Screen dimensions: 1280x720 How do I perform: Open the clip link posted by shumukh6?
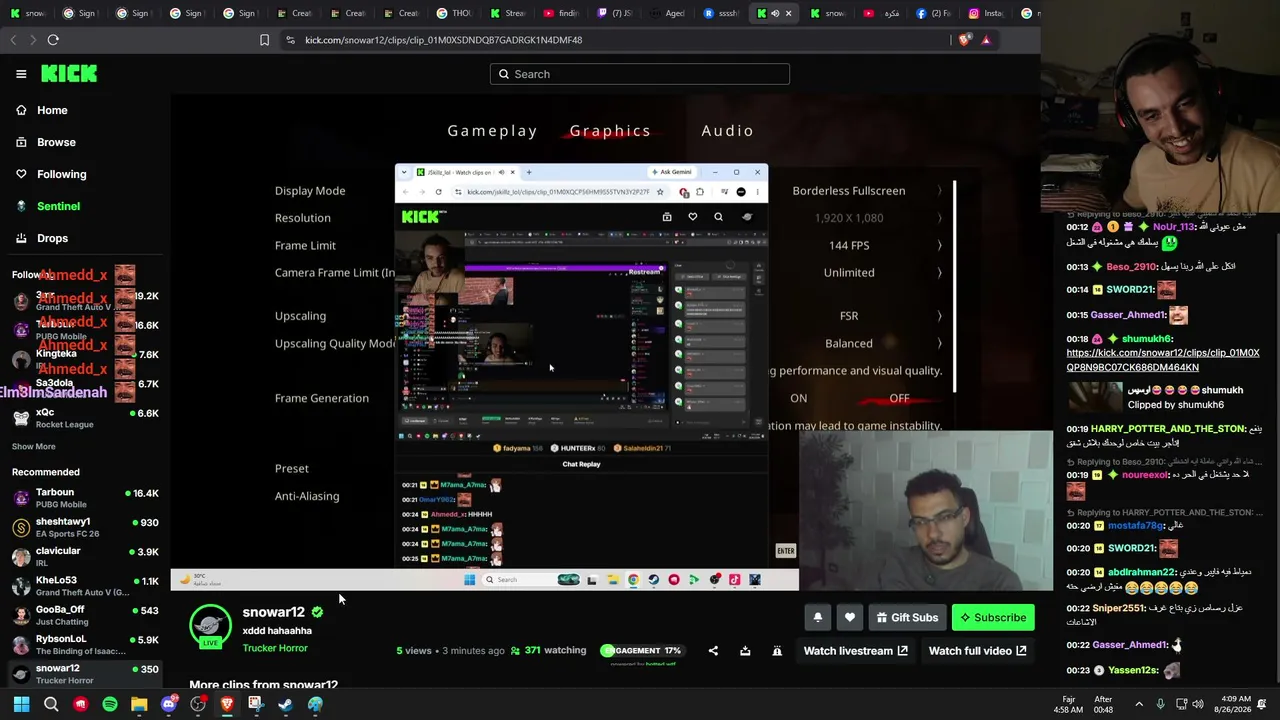1163,360
